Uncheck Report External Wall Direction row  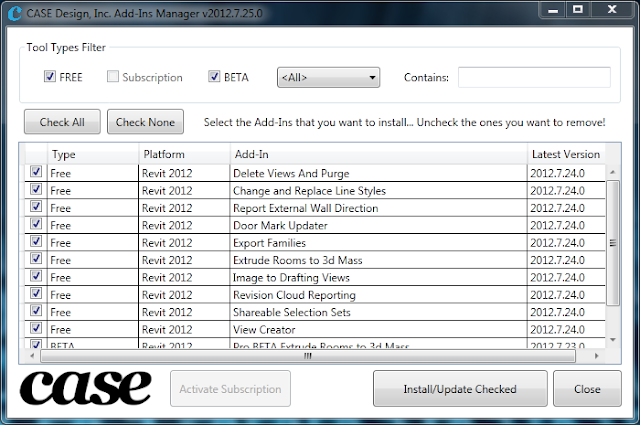(36, 207)
